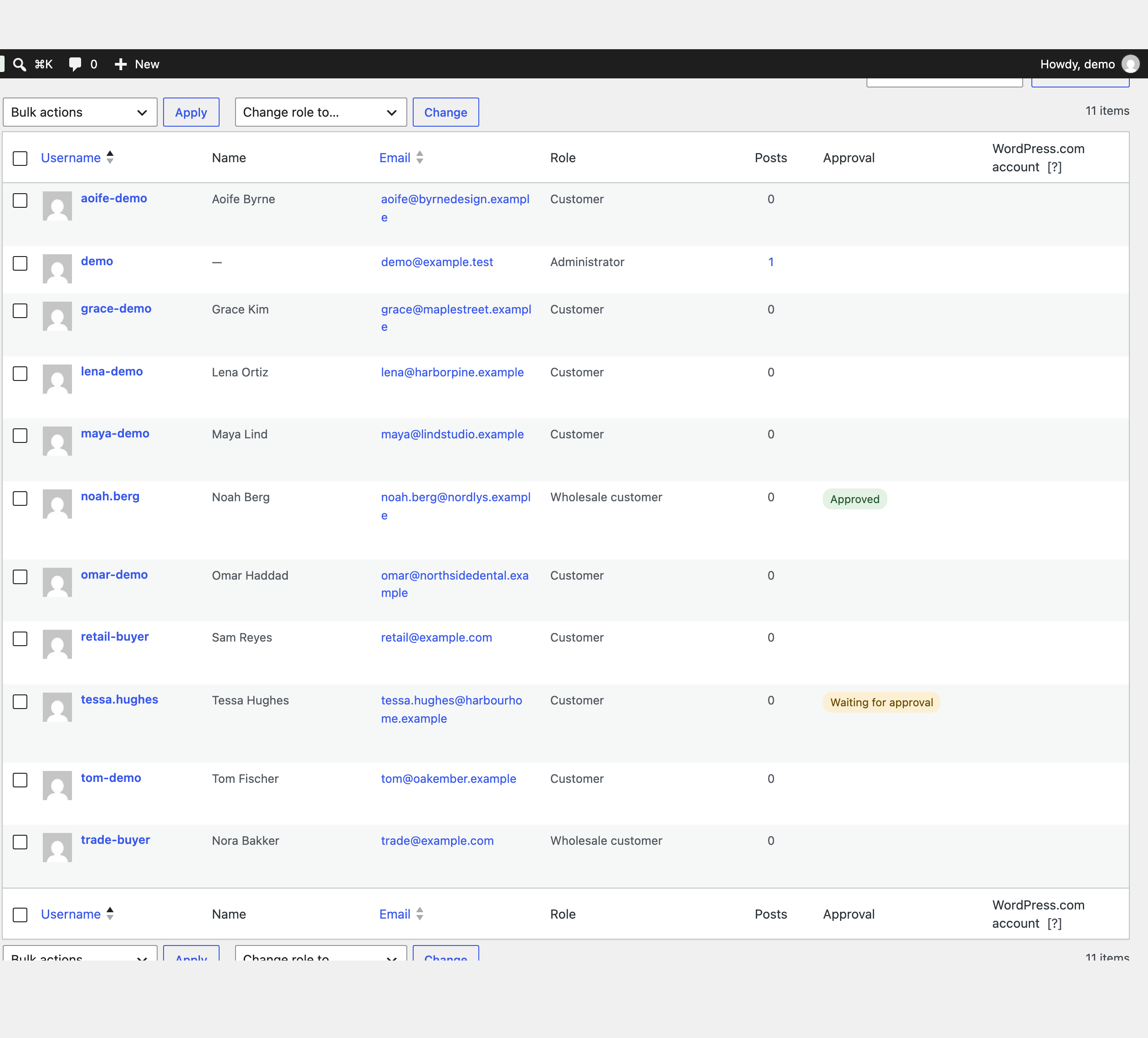The height and width of the screenshot is (1038, 1148).
Task: Open the retail-buyer username link
Action: click(x=115, y=637)
